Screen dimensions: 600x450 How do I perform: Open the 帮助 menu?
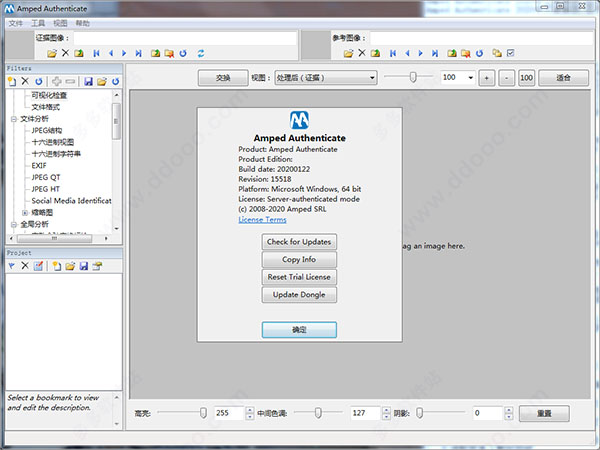(82, 23)
